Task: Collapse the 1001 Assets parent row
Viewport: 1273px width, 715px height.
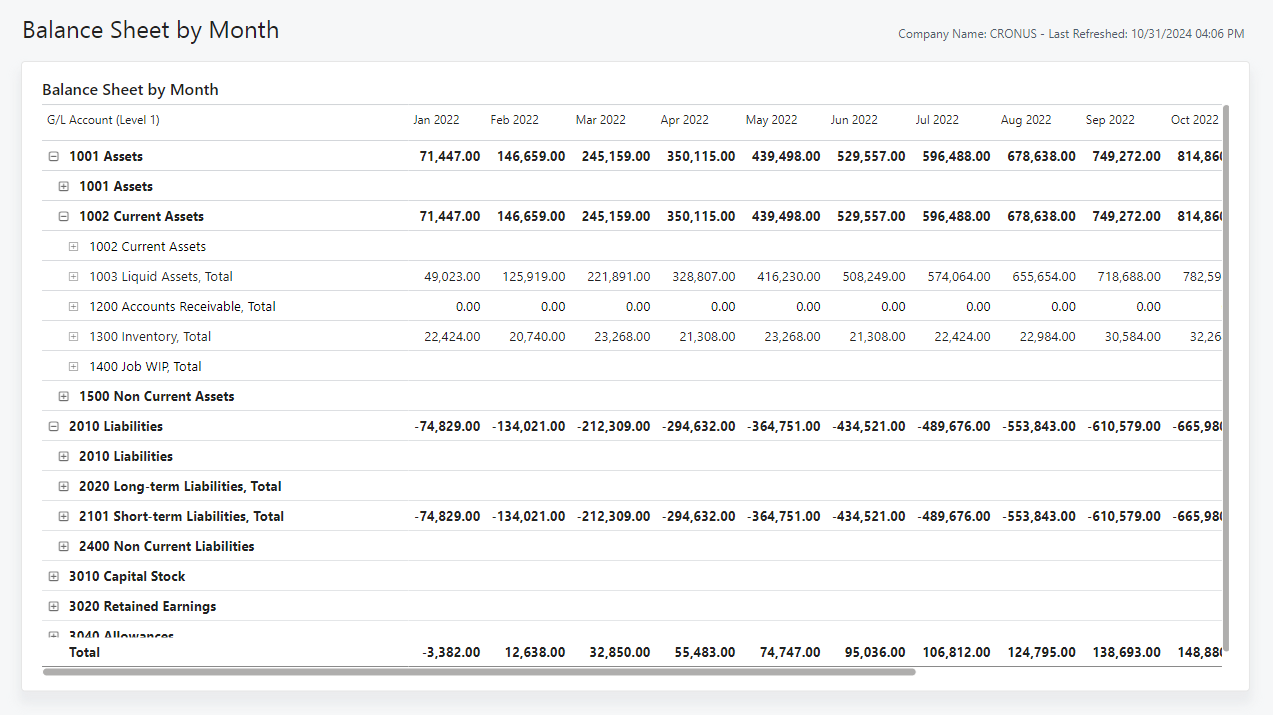Action: point(53,156)
